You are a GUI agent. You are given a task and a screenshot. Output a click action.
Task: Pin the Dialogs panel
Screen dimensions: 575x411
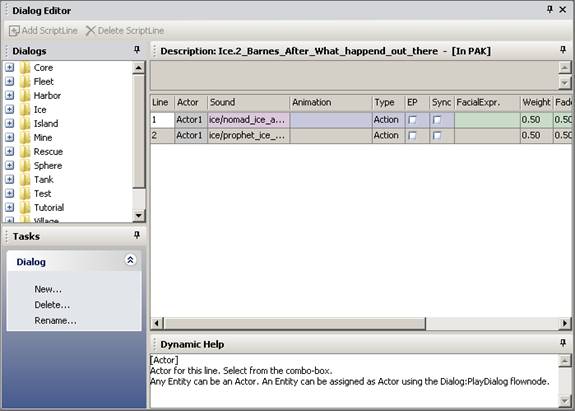pos(137,49)
